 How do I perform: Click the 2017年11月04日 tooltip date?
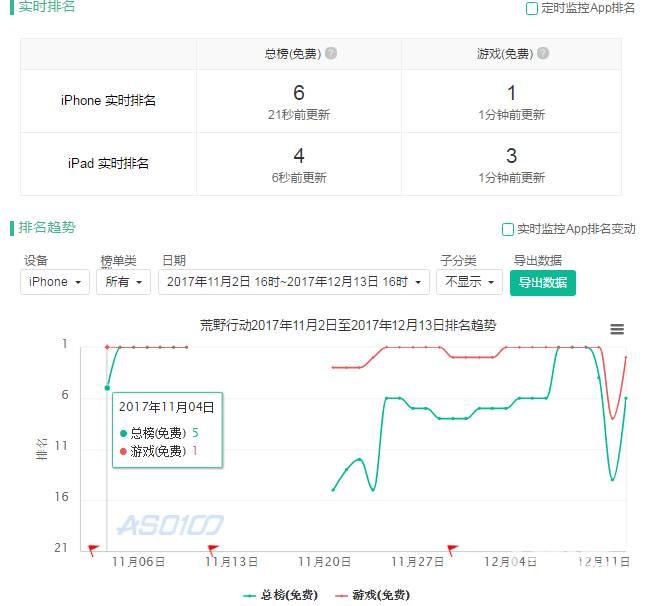coord(167,407)
